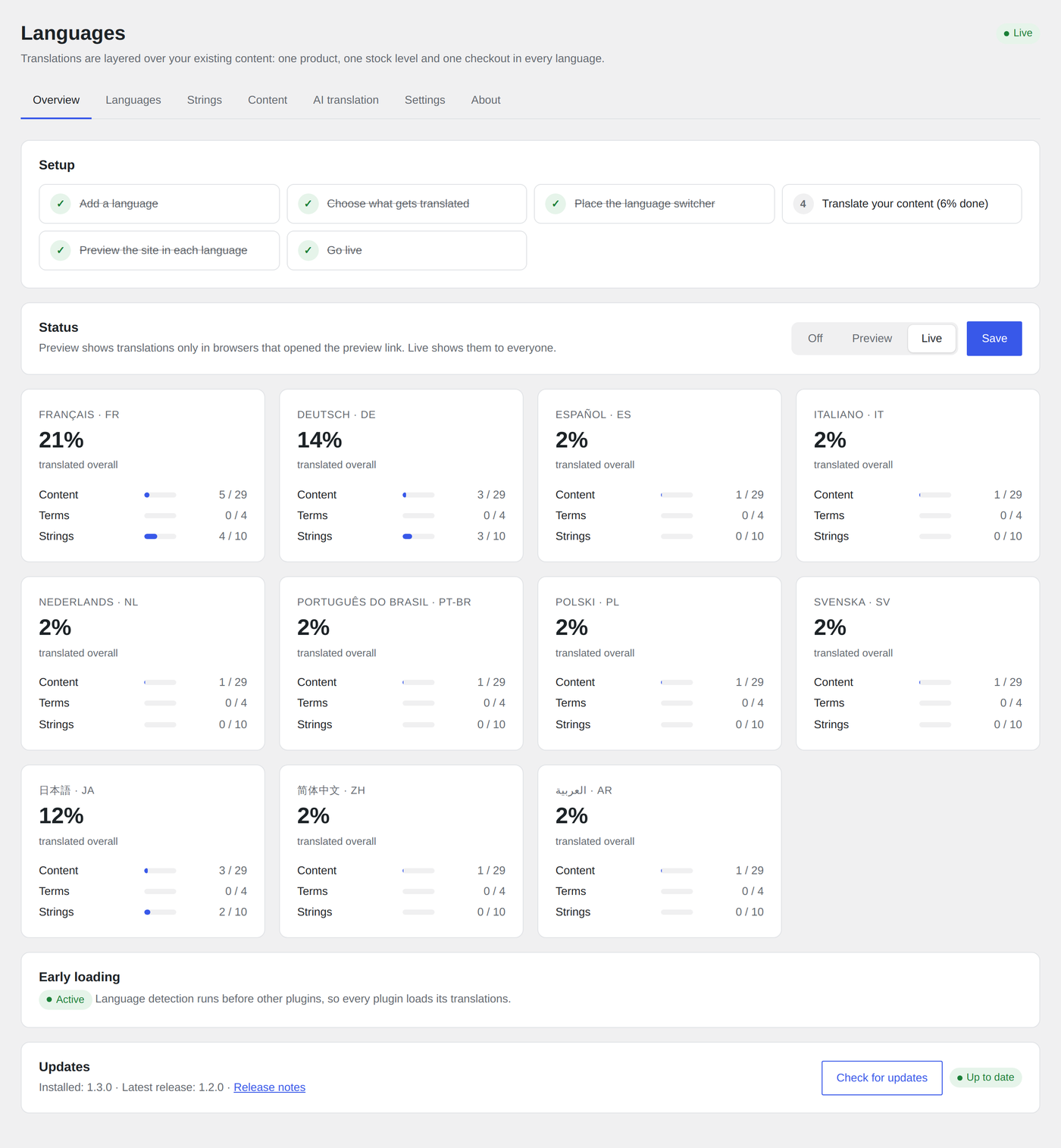Open Translate your content setup step
This screenshot has width=1061, height=1148.
(902, 204)
